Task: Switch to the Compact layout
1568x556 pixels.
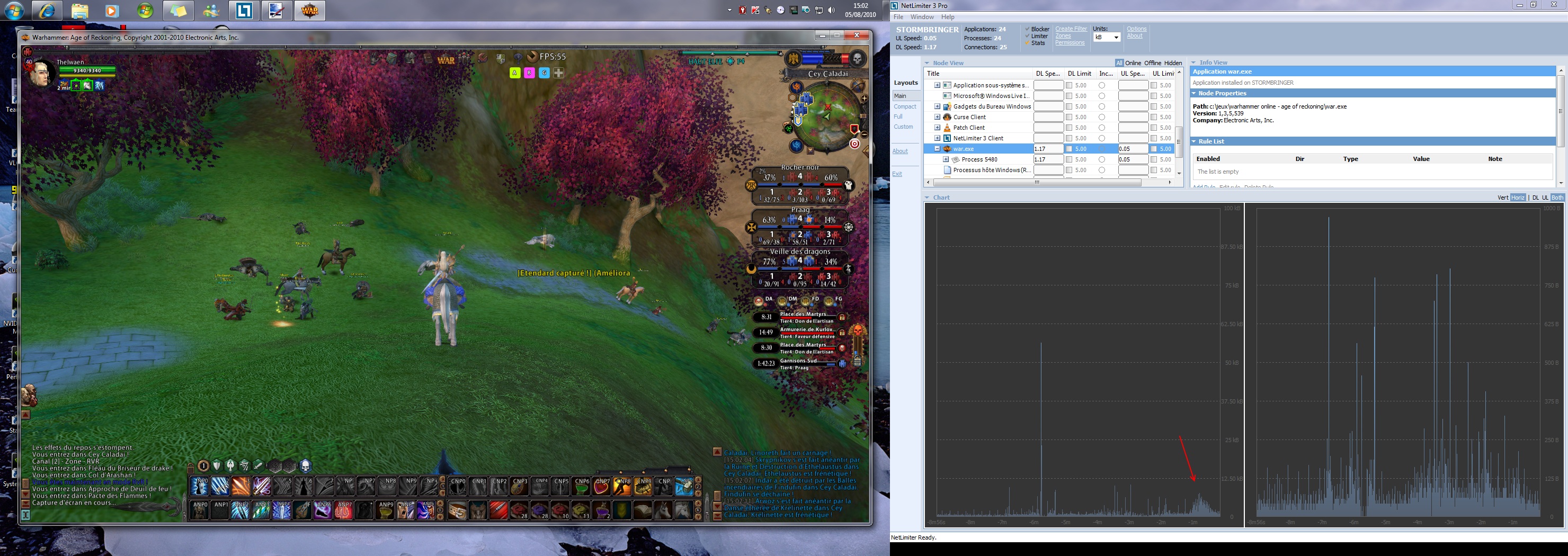Action: coord(905,106)
